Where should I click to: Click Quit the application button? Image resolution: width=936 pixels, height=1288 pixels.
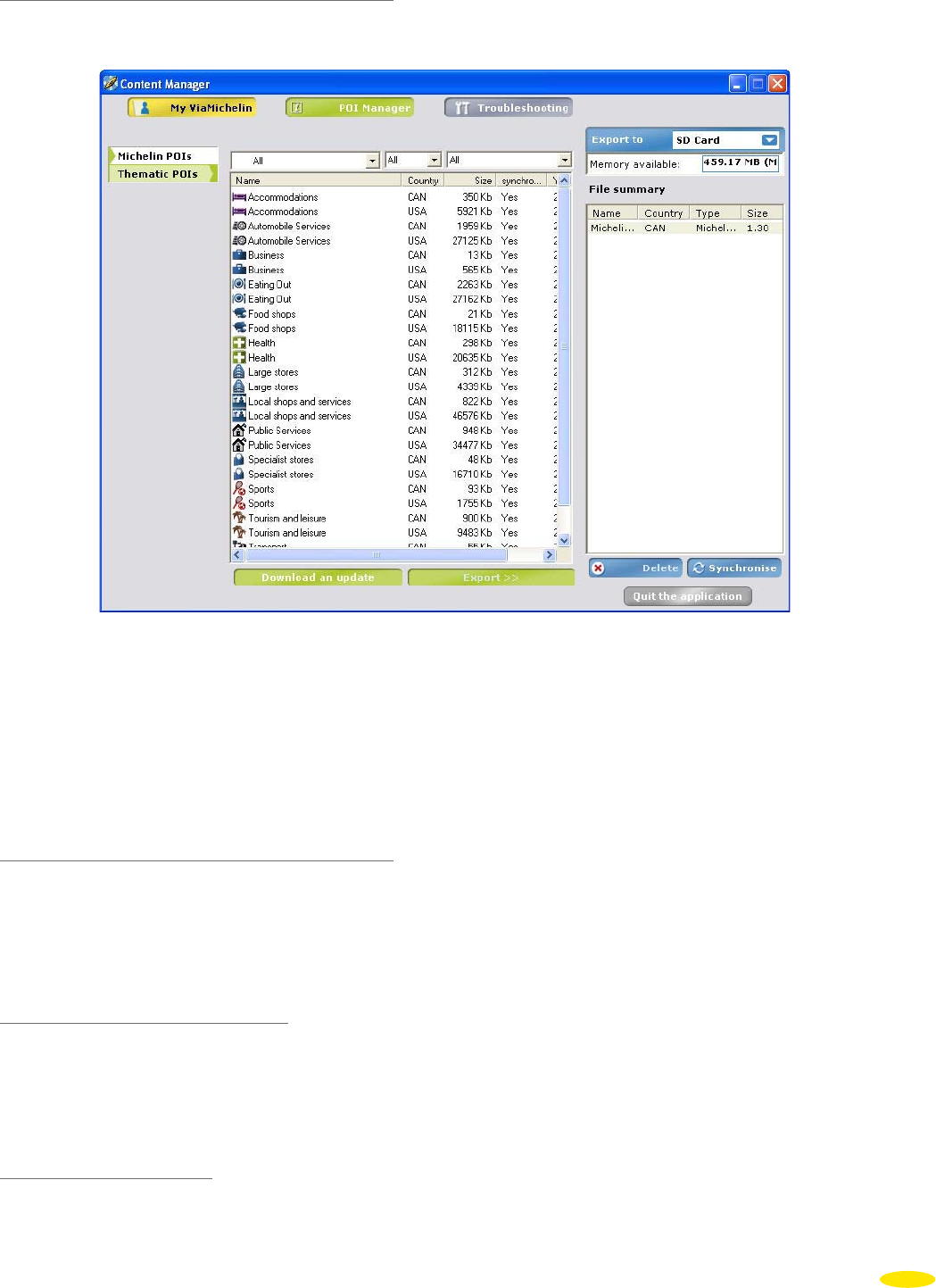tap(688, 596)
